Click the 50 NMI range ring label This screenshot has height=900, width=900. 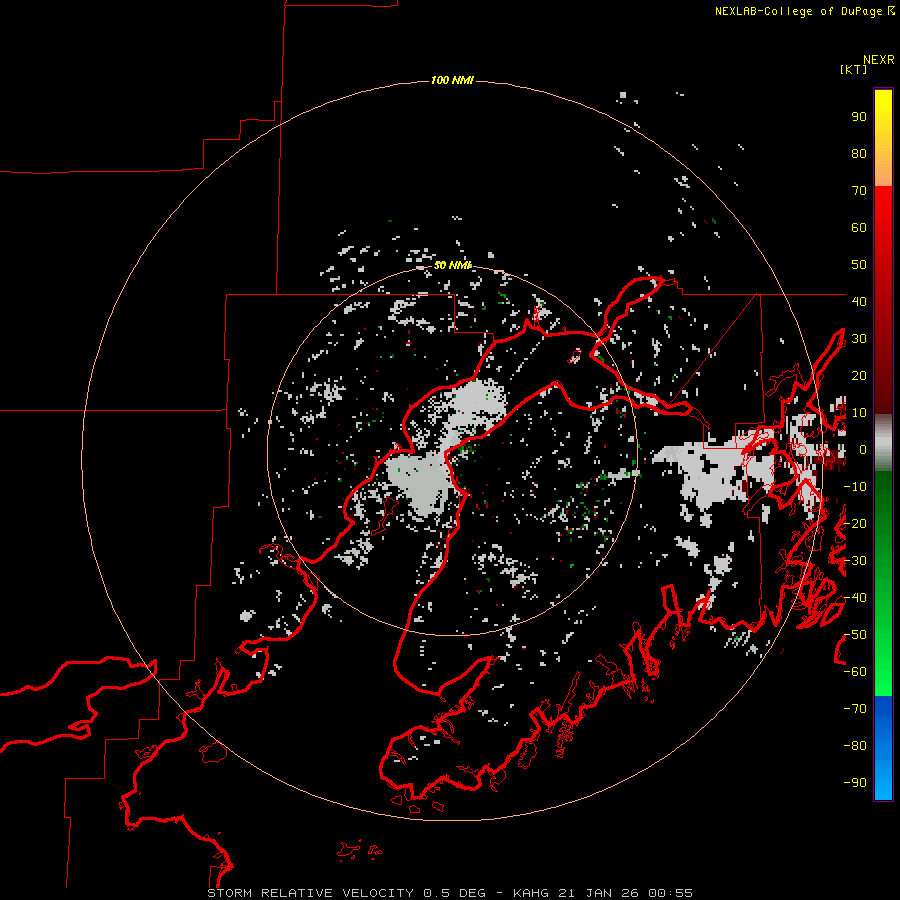[452, 265]
